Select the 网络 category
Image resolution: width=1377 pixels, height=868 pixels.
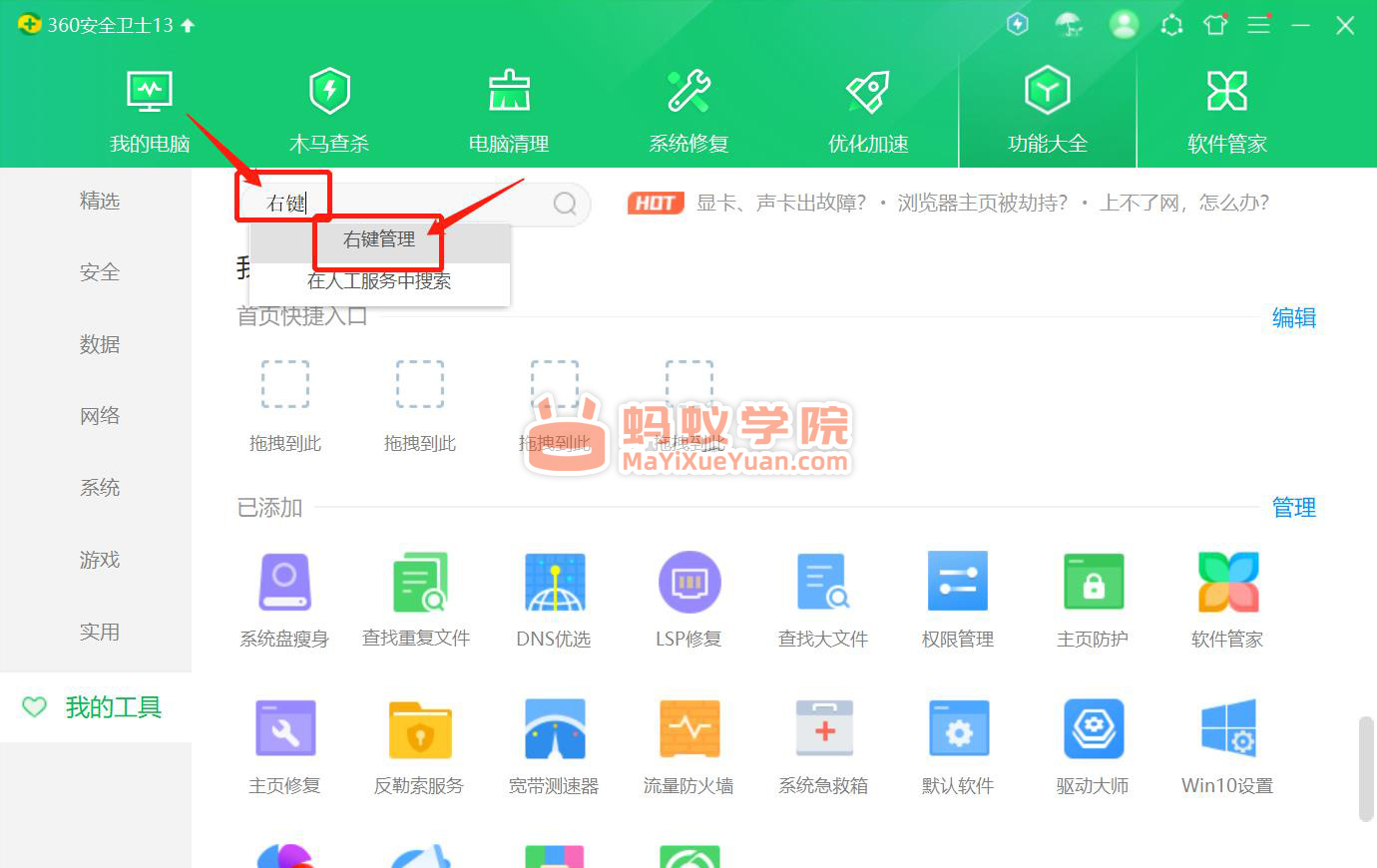100,416
